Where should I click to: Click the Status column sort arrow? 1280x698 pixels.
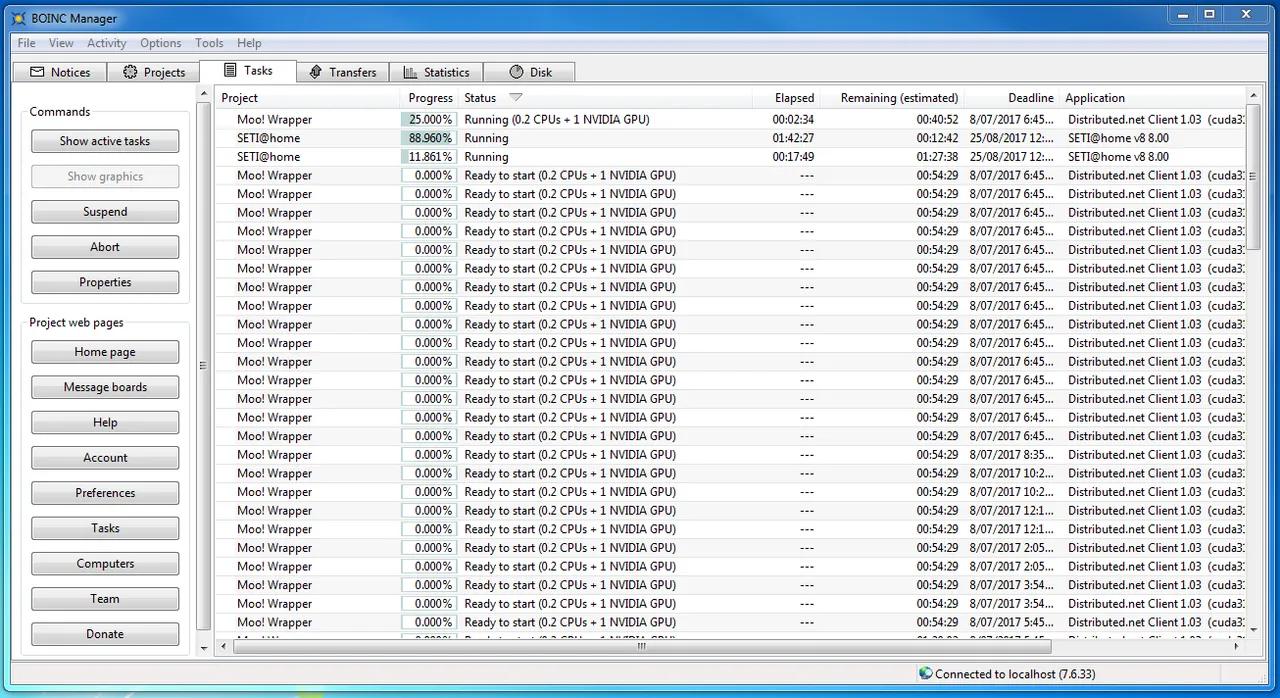point(515,97)
